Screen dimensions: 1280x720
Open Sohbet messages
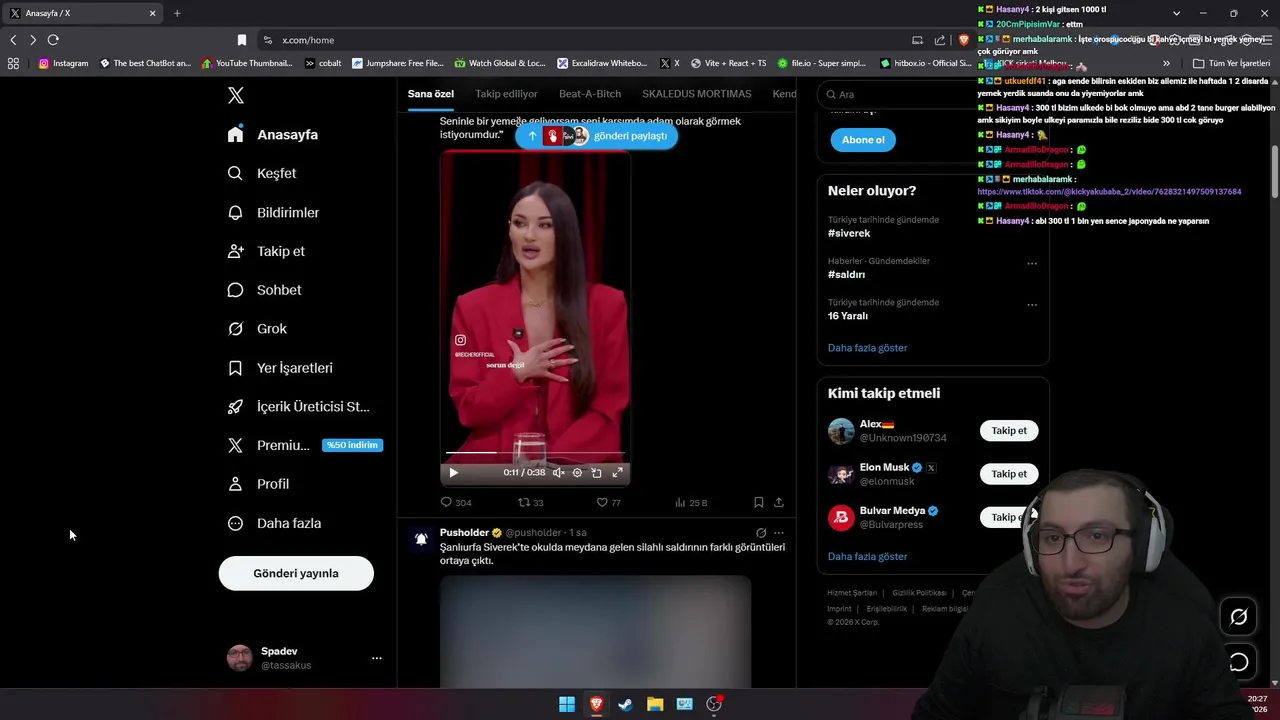point(264,290)
